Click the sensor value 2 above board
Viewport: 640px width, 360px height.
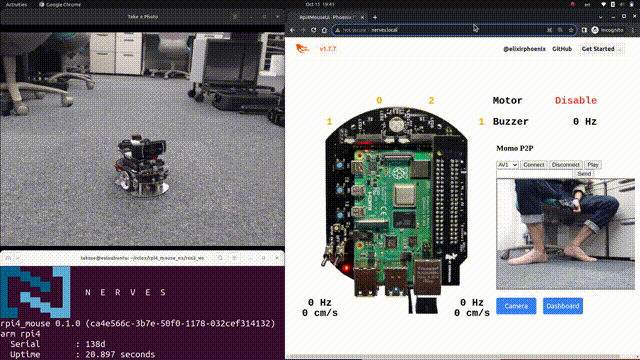pyautogui.click(x=431, y=100)
